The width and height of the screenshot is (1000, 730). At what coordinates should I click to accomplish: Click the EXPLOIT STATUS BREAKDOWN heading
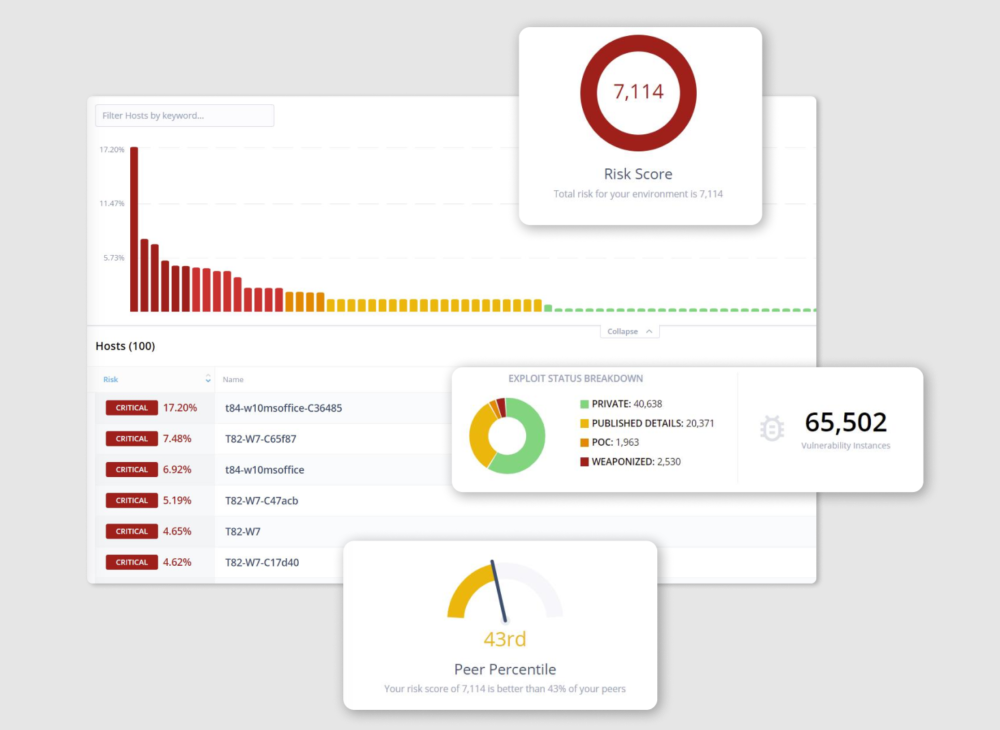point(575,379)
